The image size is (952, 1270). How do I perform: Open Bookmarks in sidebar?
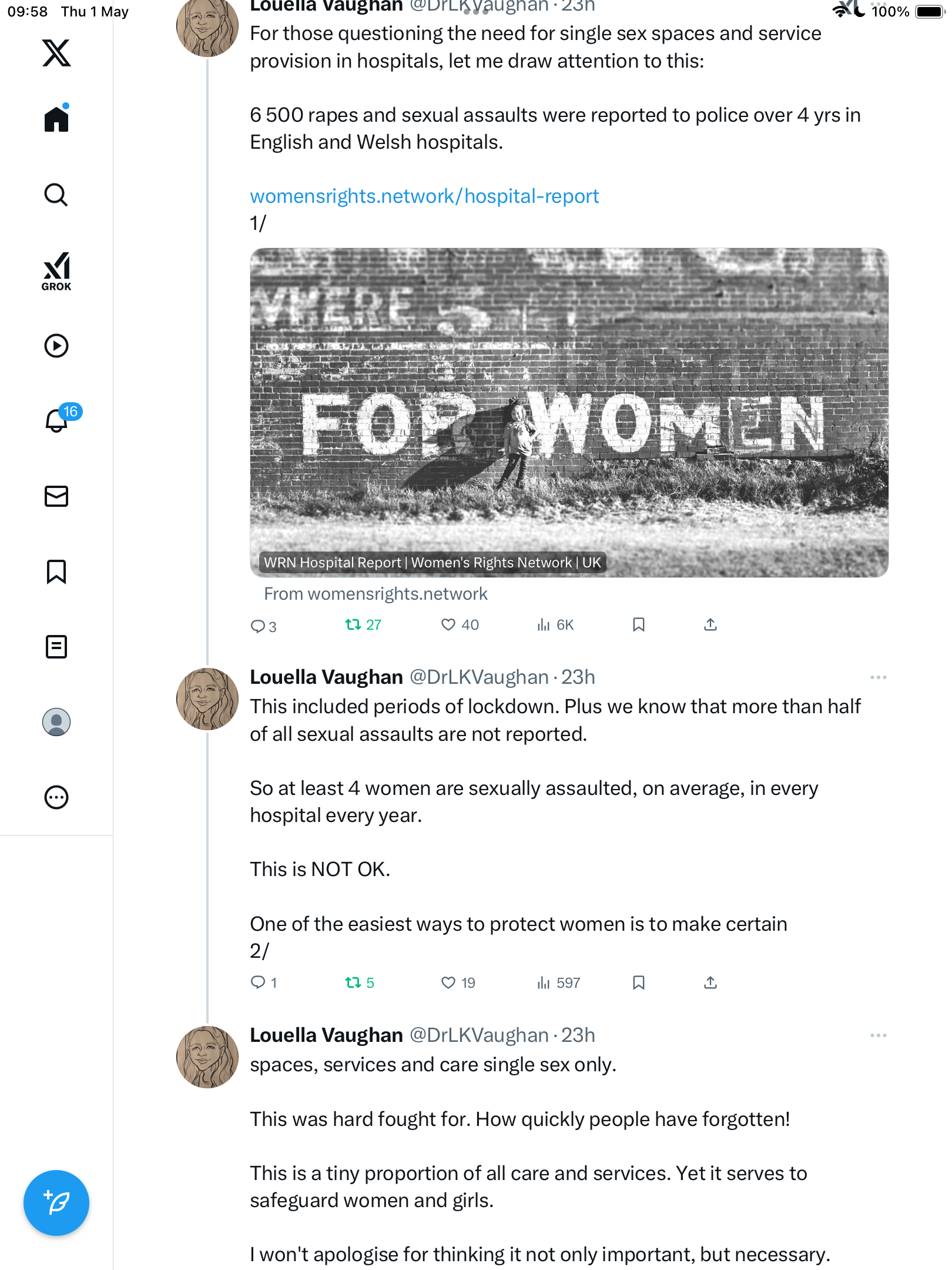(56, 571)
